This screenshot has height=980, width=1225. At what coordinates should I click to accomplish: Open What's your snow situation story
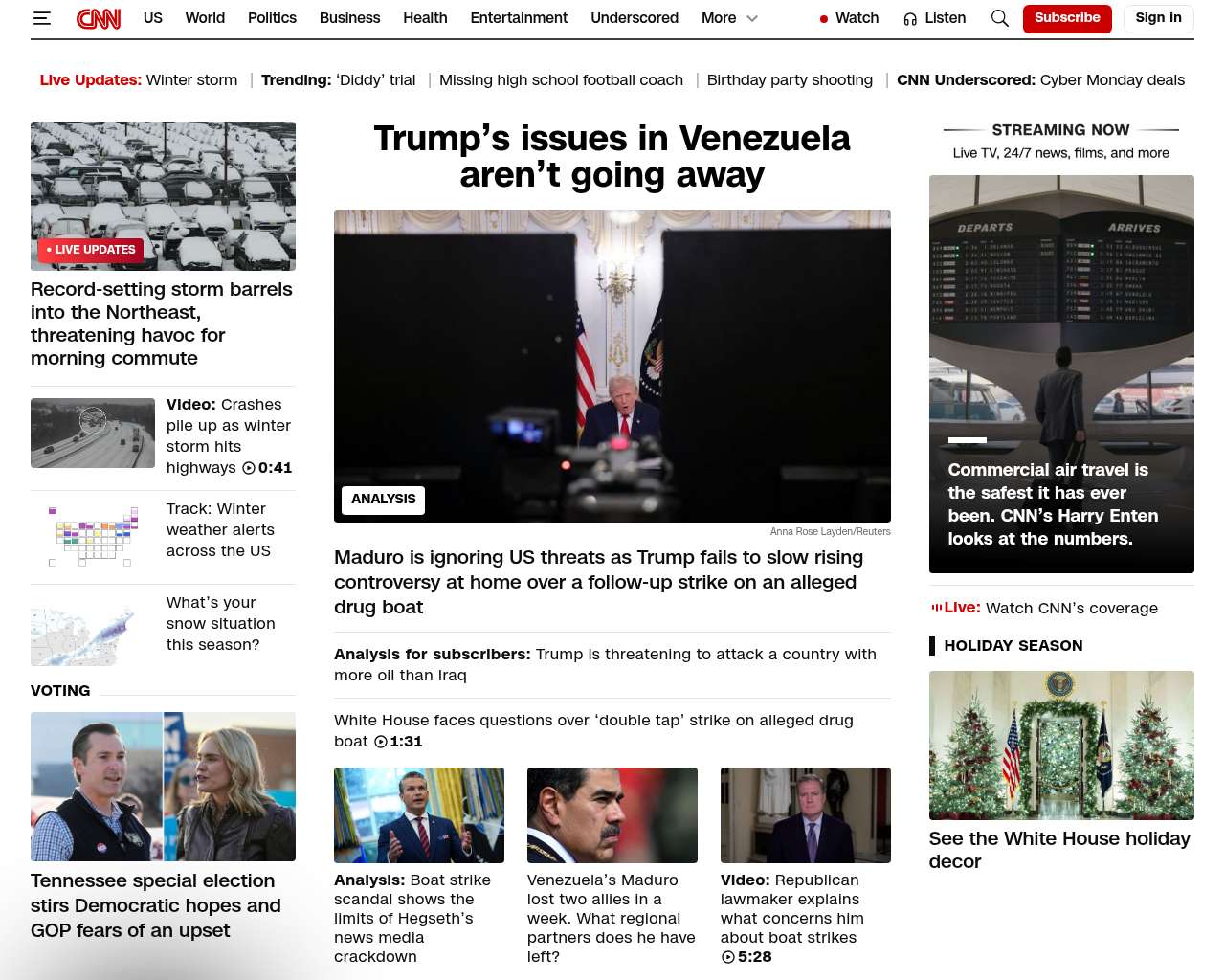click(x=221, y=624)
